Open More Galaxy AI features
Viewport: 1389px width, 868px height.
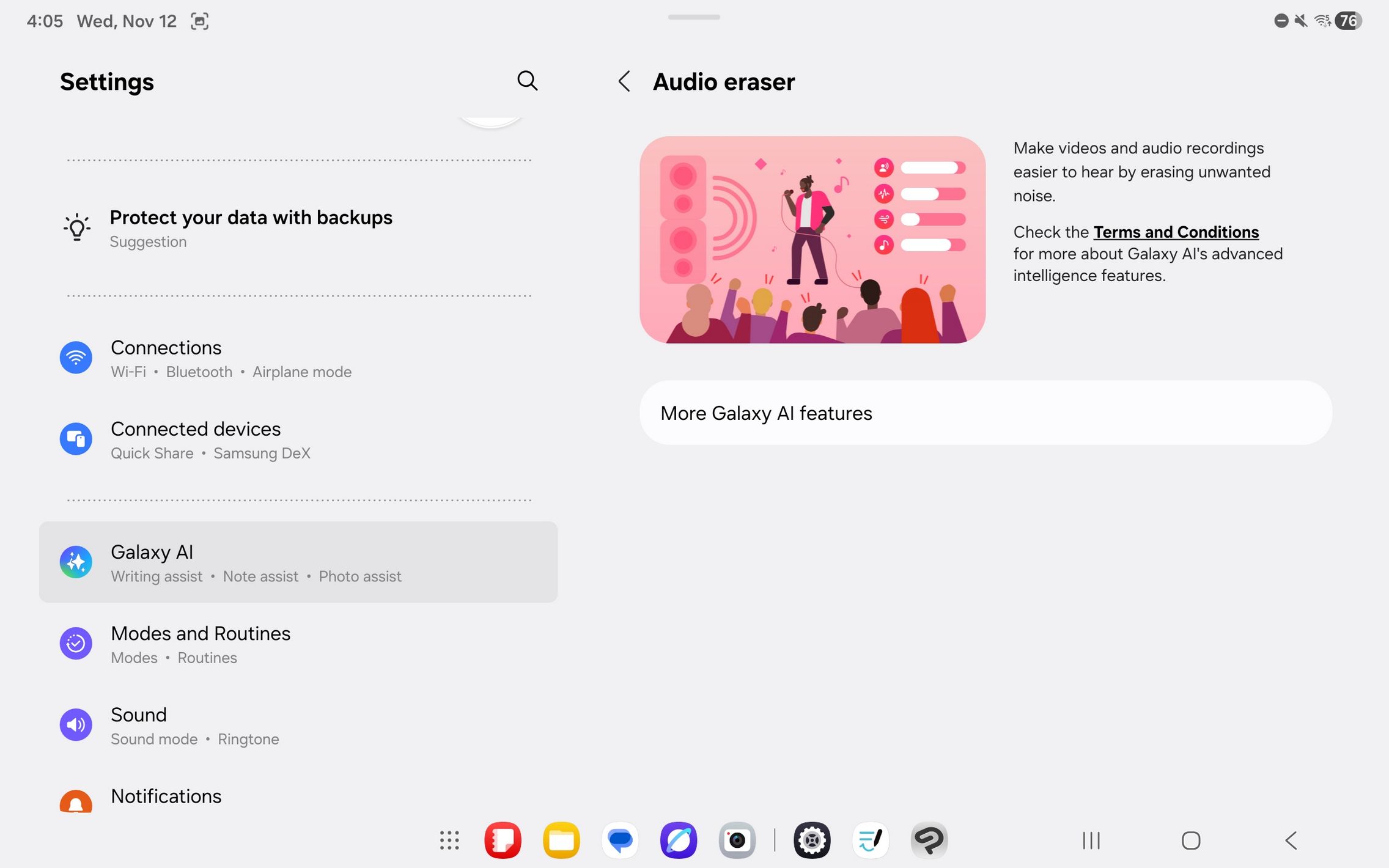click(985, 413)
